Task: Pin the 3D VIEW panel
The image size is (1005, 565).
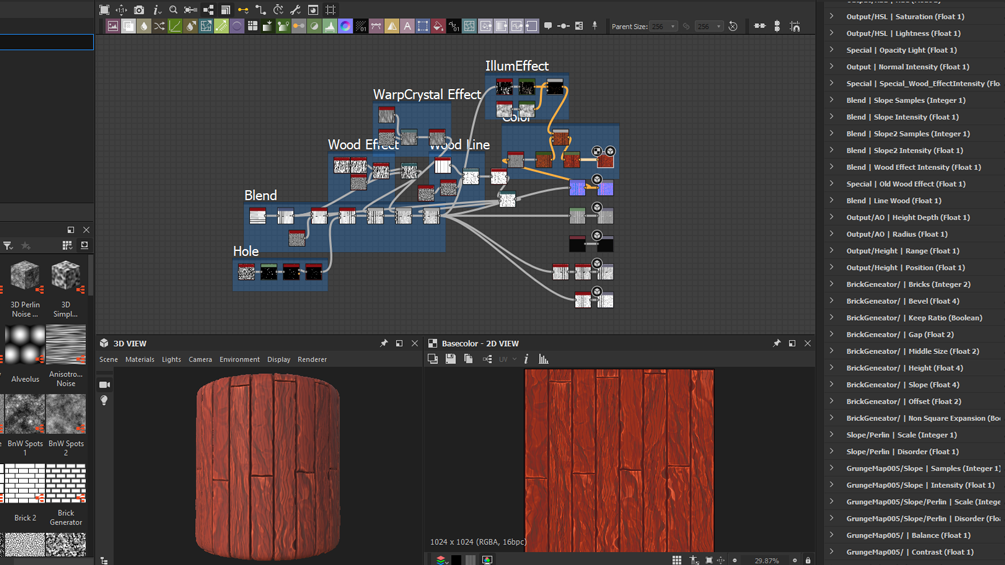Action: click(384, 344)
